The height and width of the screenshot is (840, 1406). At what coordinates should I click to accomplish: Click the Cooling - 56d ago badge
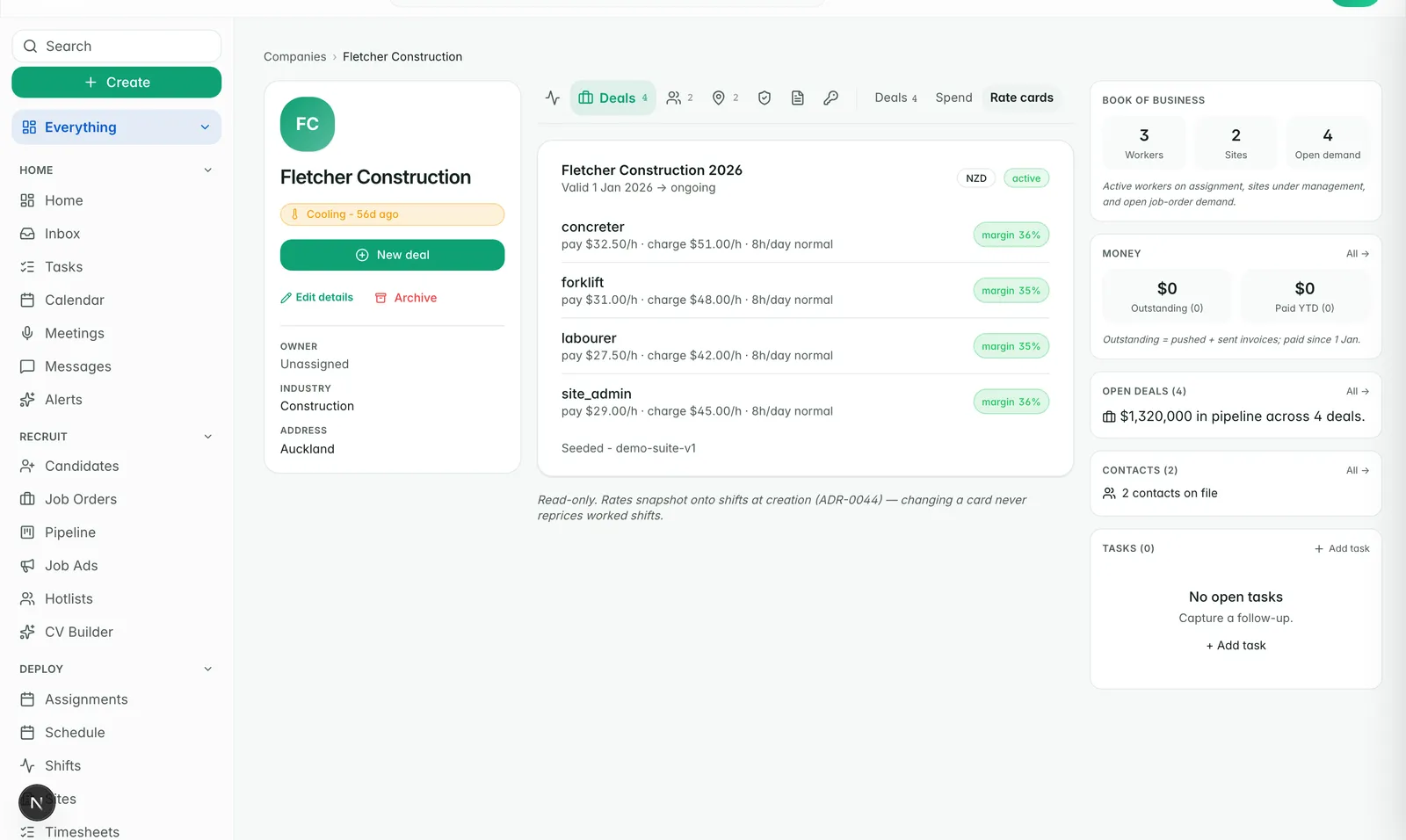[392, 214]
